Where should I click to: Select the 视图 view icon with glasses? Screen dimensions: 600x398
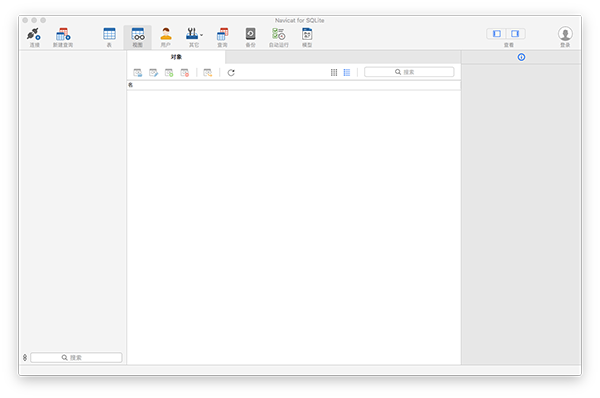138,34
